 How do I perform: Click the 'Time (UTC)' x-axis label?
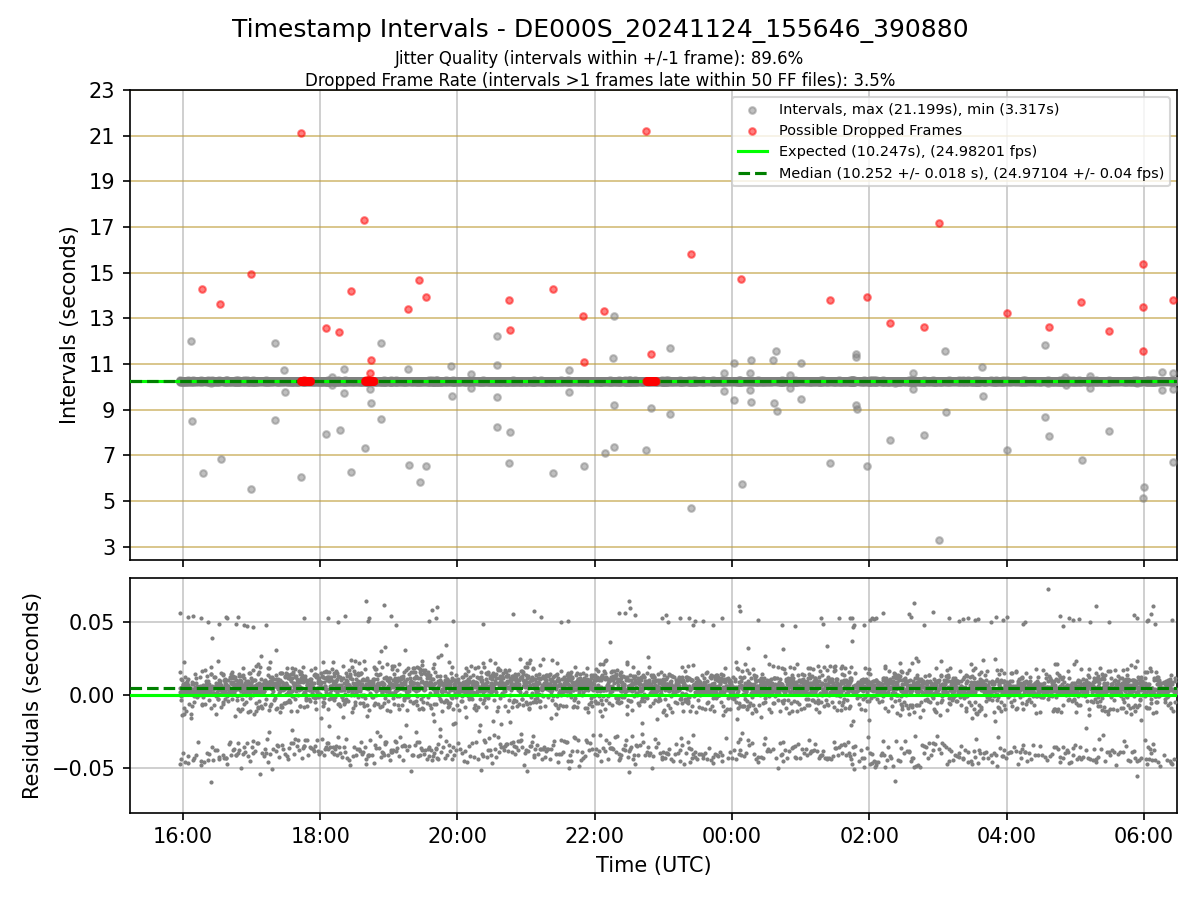click(x=654, y=865)
